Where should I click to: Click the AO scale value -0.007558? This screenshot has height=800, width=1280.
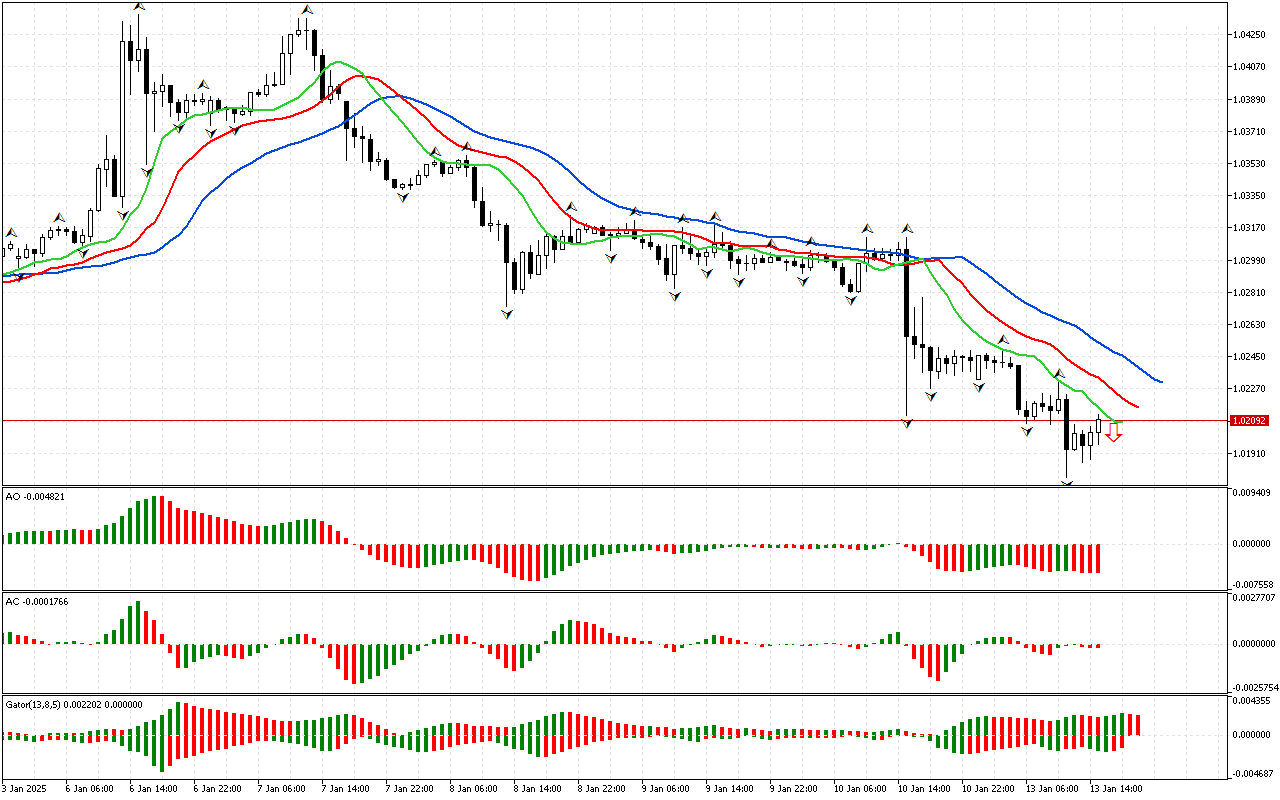pyautogui.click(x=1254, y=584)
